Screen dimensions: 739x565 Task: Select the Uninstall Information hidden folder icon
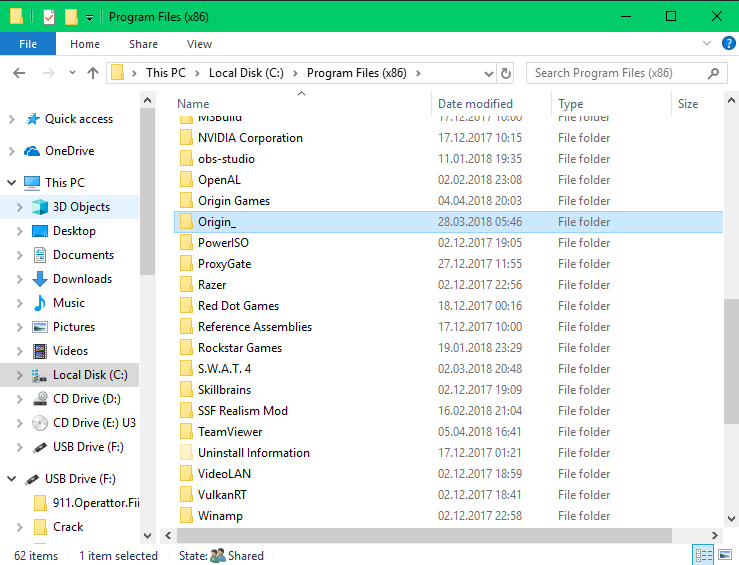[186, 453]
